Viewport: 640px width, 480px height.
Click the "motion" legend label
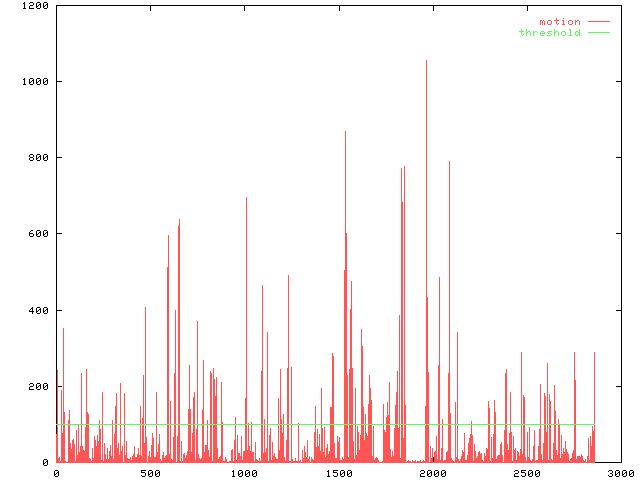click(559, 21)
